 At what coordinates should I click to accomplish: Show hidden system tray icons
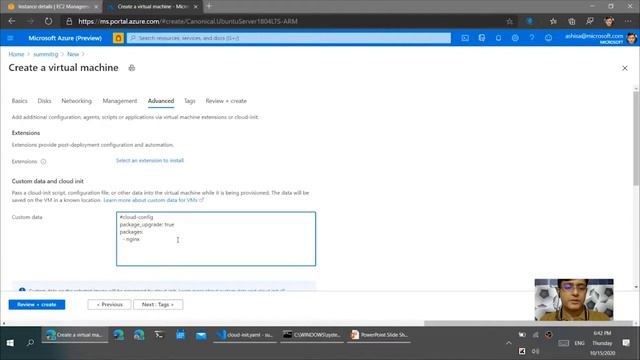[x=509, y=343]
